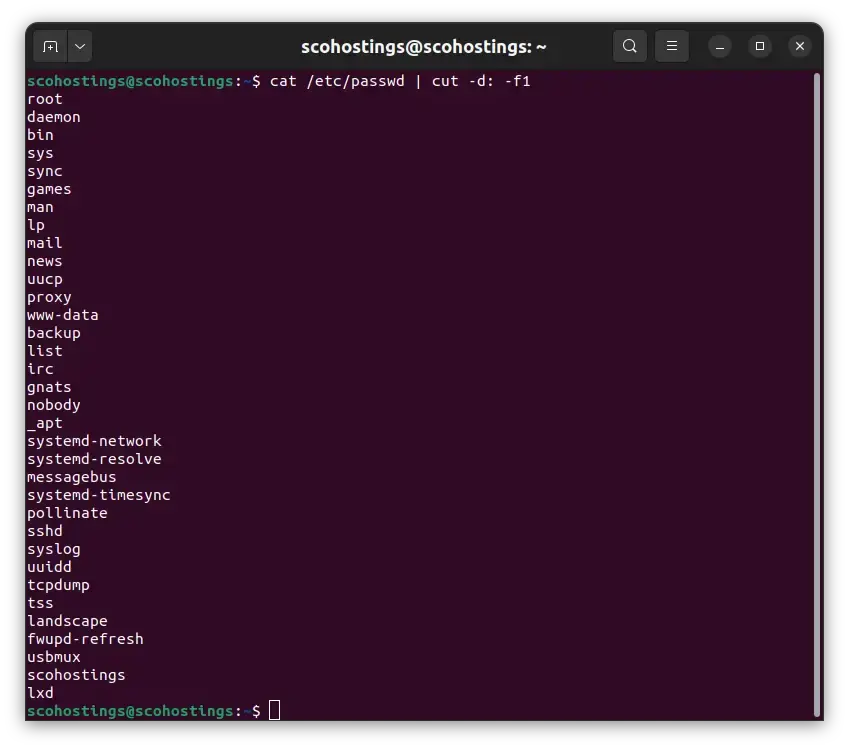The width and height of the screenshot is (849, 749).
Task: Click the output line usbmux
Action: [54, 656]
